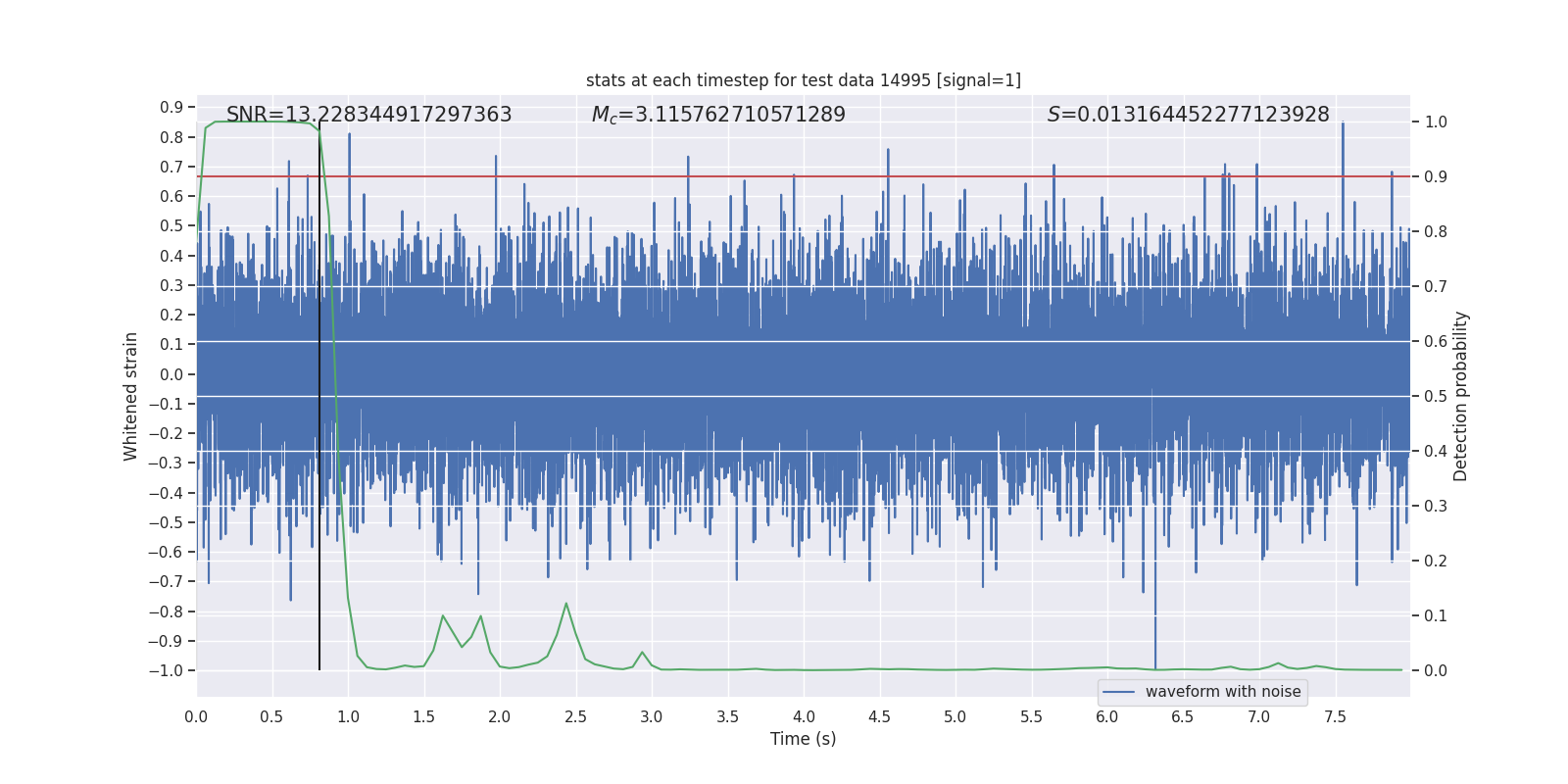Select the SNR value annotation text
This screenshot has height=784, width=1568.
[368, 115]
